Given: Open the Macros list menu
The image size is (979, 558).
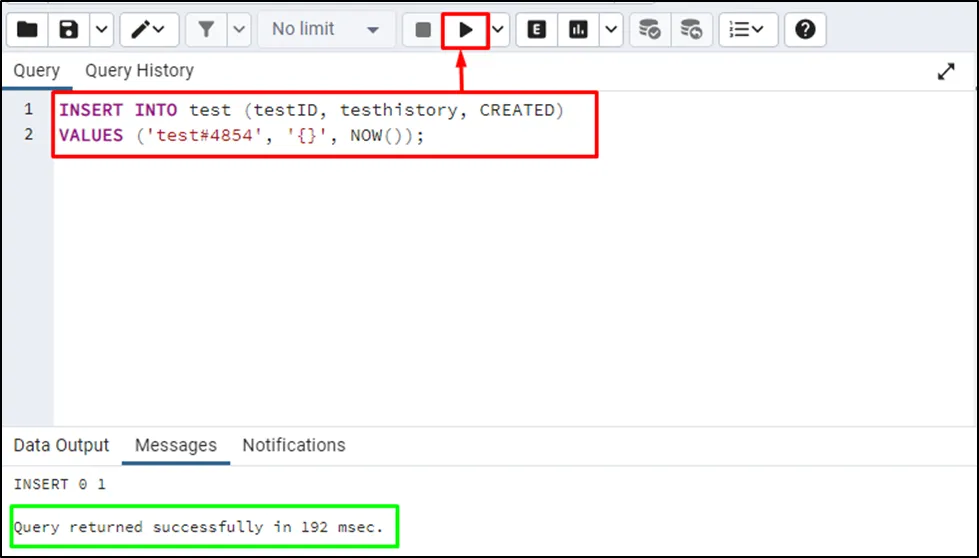Looking at the screenshot, I should pos(746,30).
